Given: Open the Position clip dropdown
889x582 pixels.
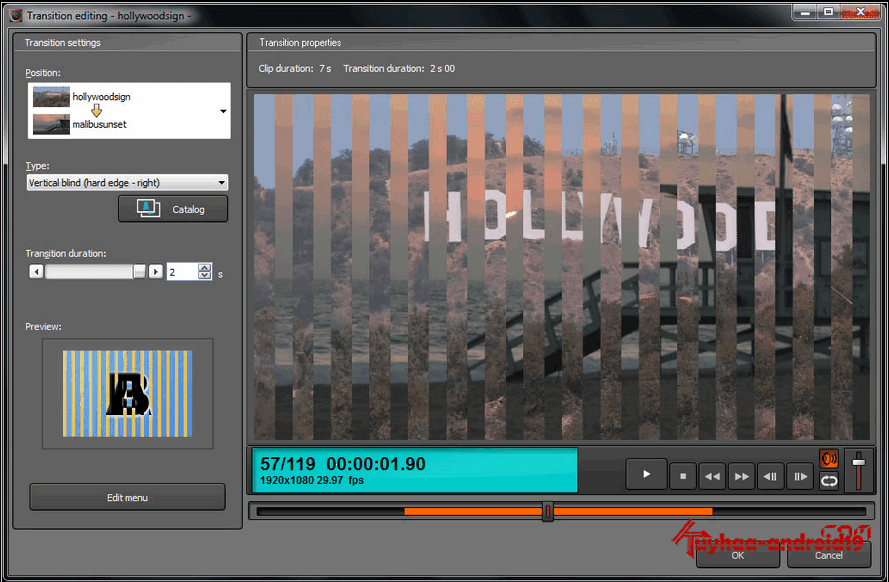Looking at the screenshot, I should click(129, 111).
